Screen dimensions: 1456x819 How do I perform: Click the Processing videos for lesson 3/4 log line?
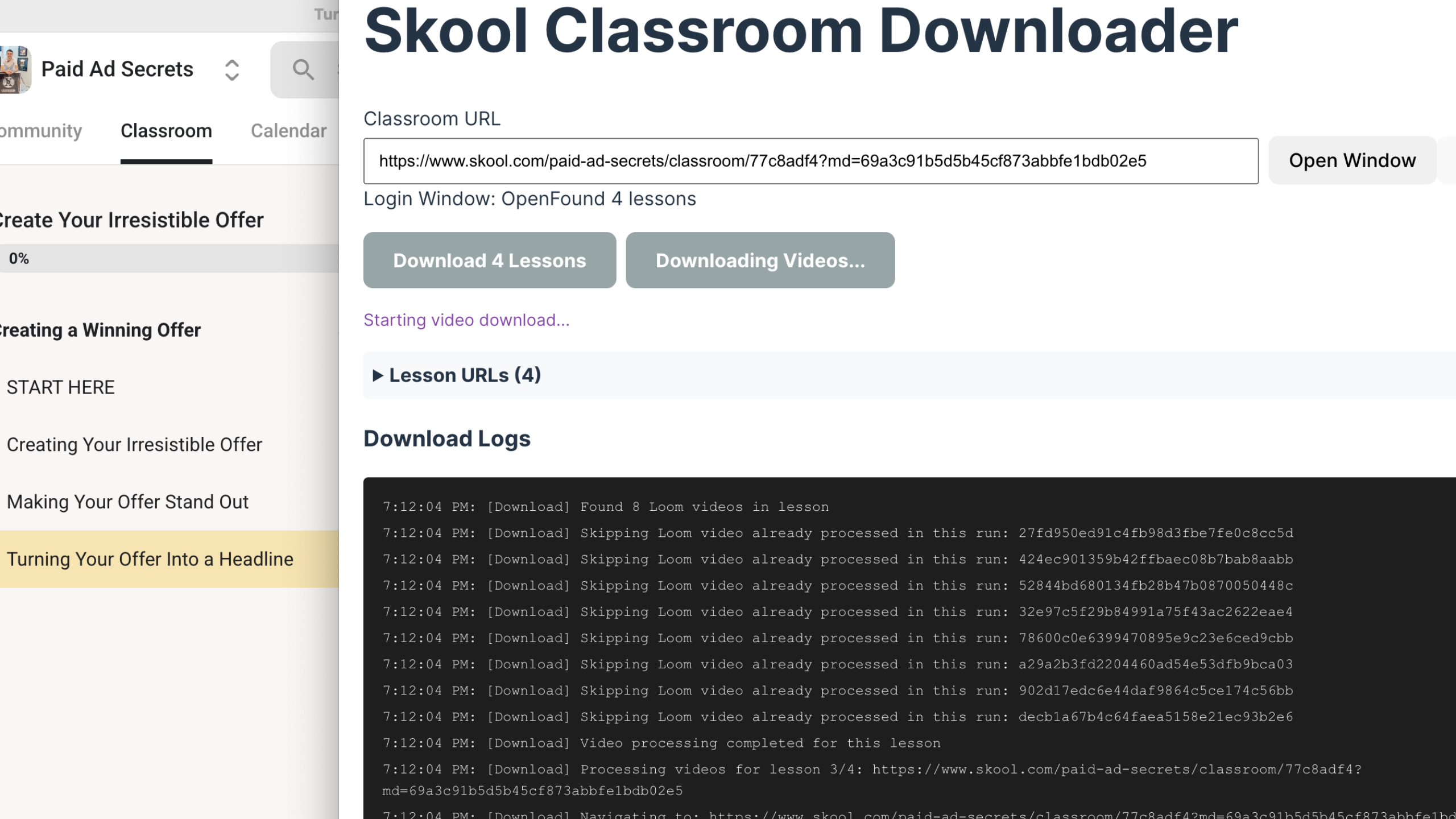click(872, 780)
